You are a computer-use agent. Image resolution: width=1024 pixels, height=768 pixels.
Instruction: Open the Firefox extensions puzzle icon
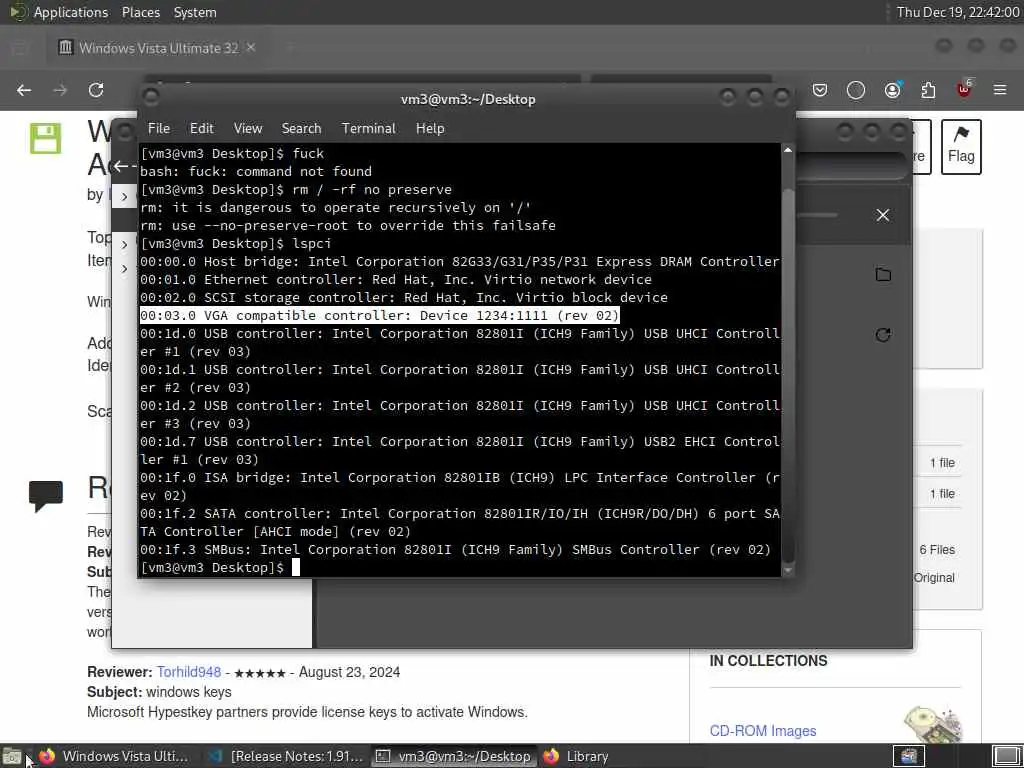coord(928,90)
